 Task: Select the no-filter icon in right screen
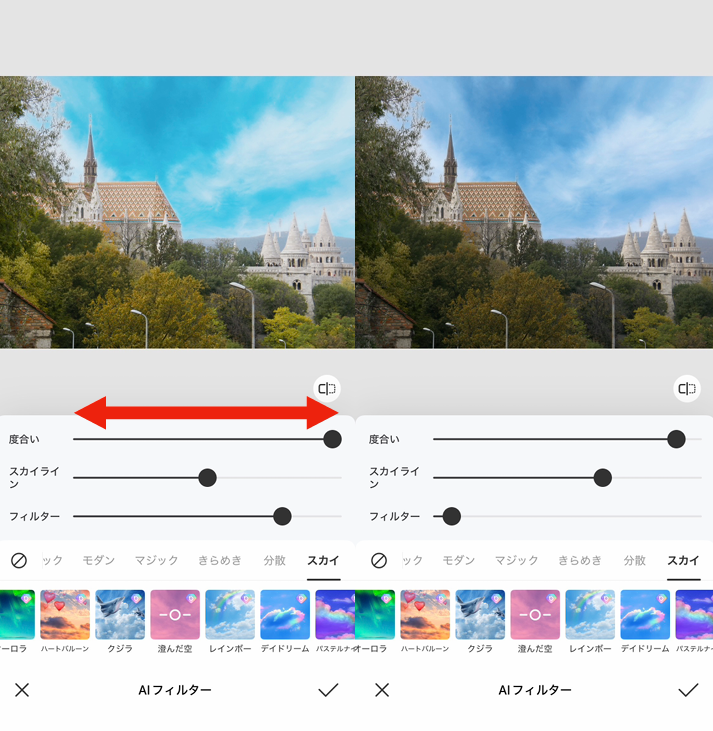[x=379, y=560]
